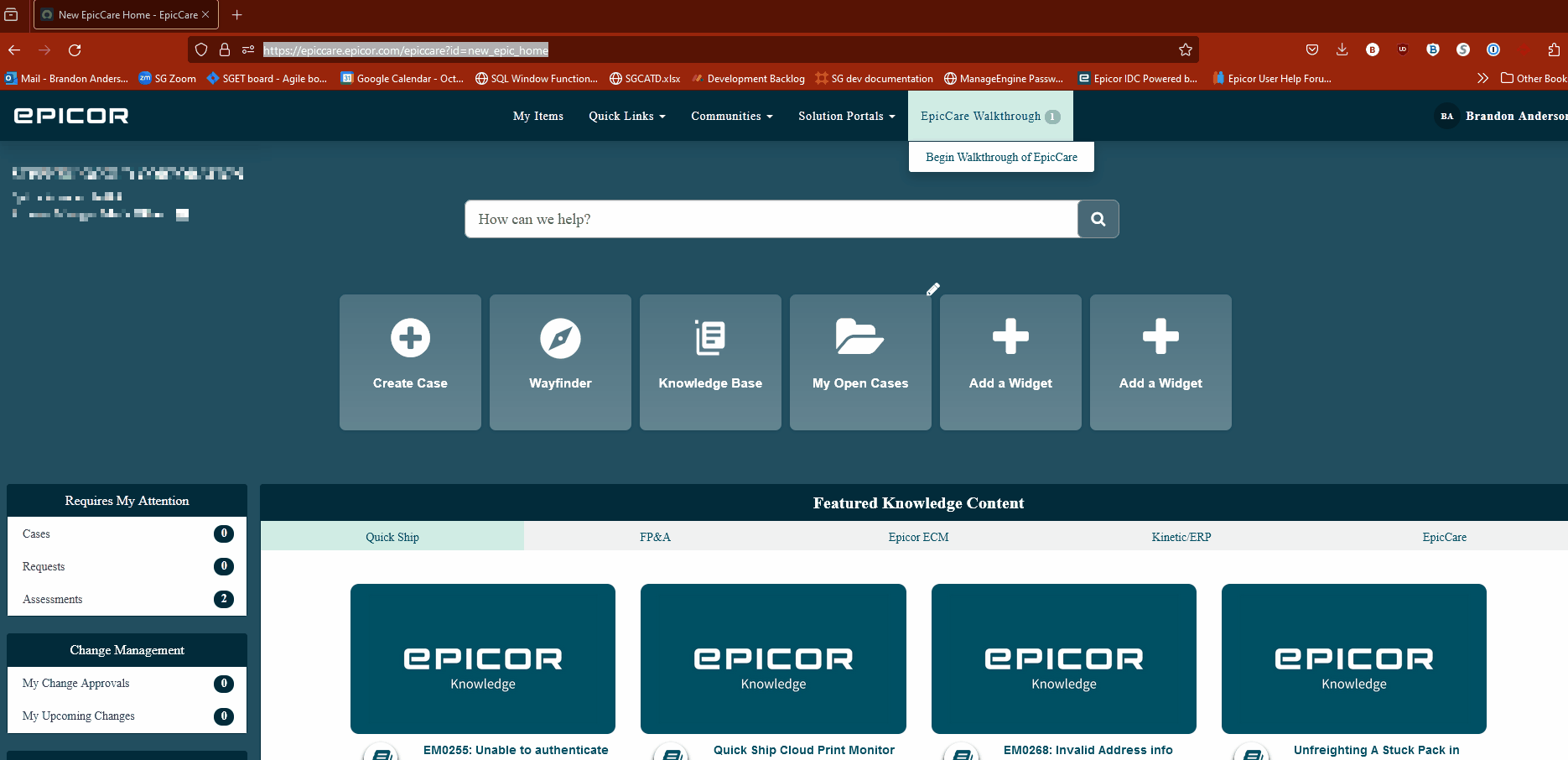Screen dimensions: 1568x760
Task: Click the Pocket save icon
Action: tap(1312, 50)
